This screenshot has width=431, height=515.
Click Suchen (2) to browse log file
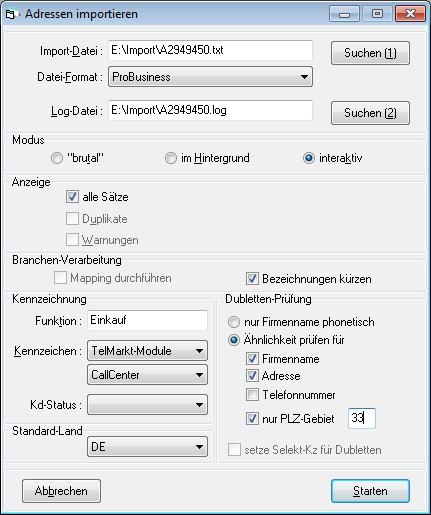[370, 113]
